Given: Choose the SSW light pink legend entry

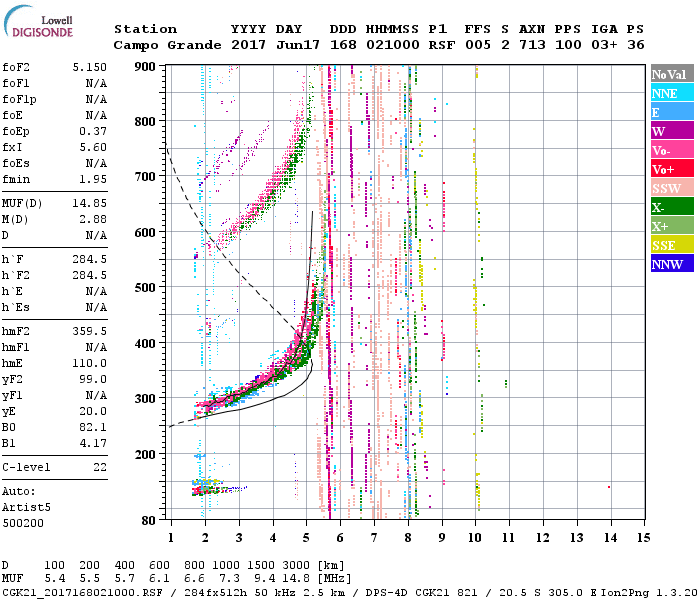Looking at the screenshot, I should tap(669, 189).
